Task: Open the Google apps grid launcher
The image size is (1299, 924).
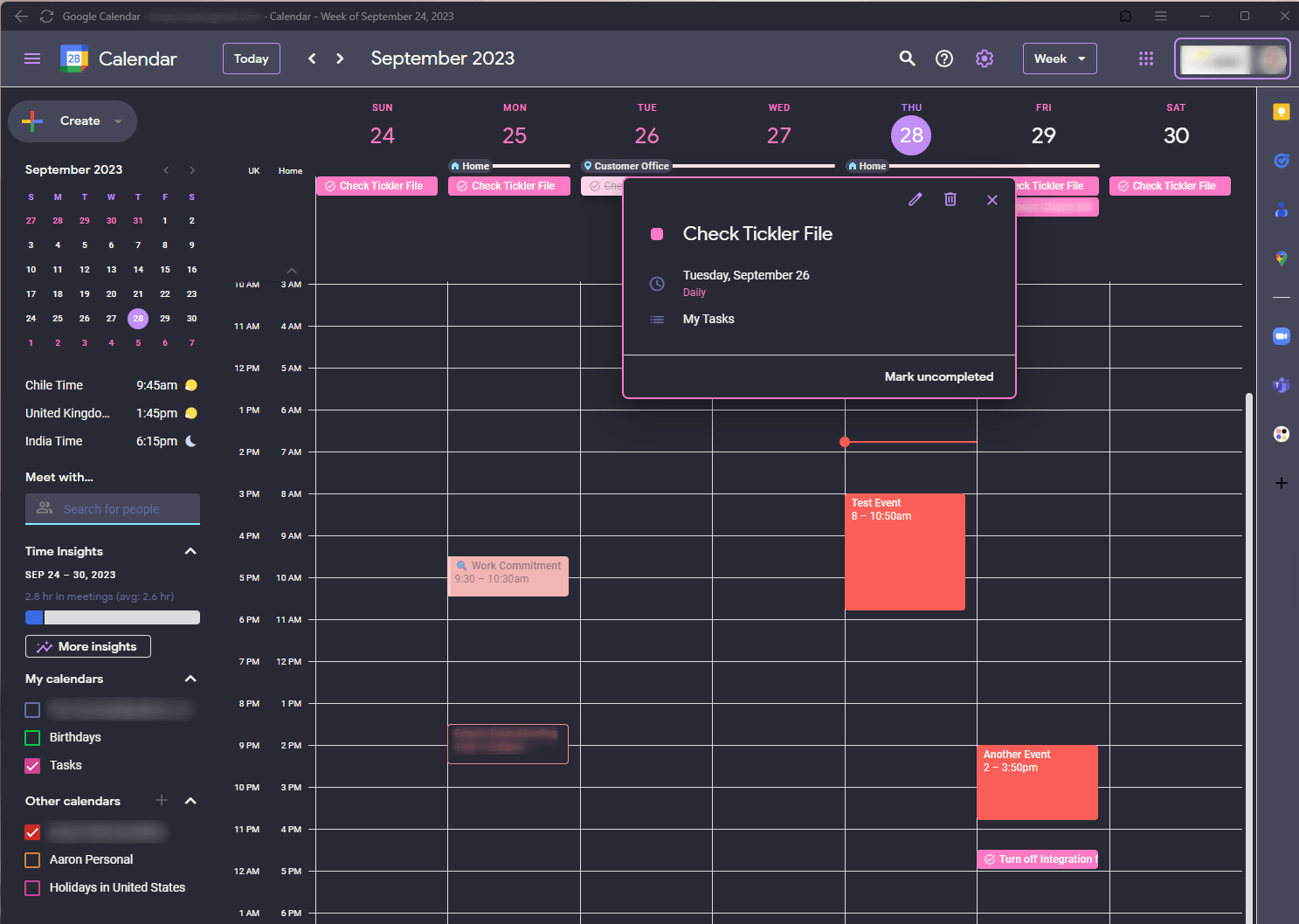Action: [x=1145, y=59]
